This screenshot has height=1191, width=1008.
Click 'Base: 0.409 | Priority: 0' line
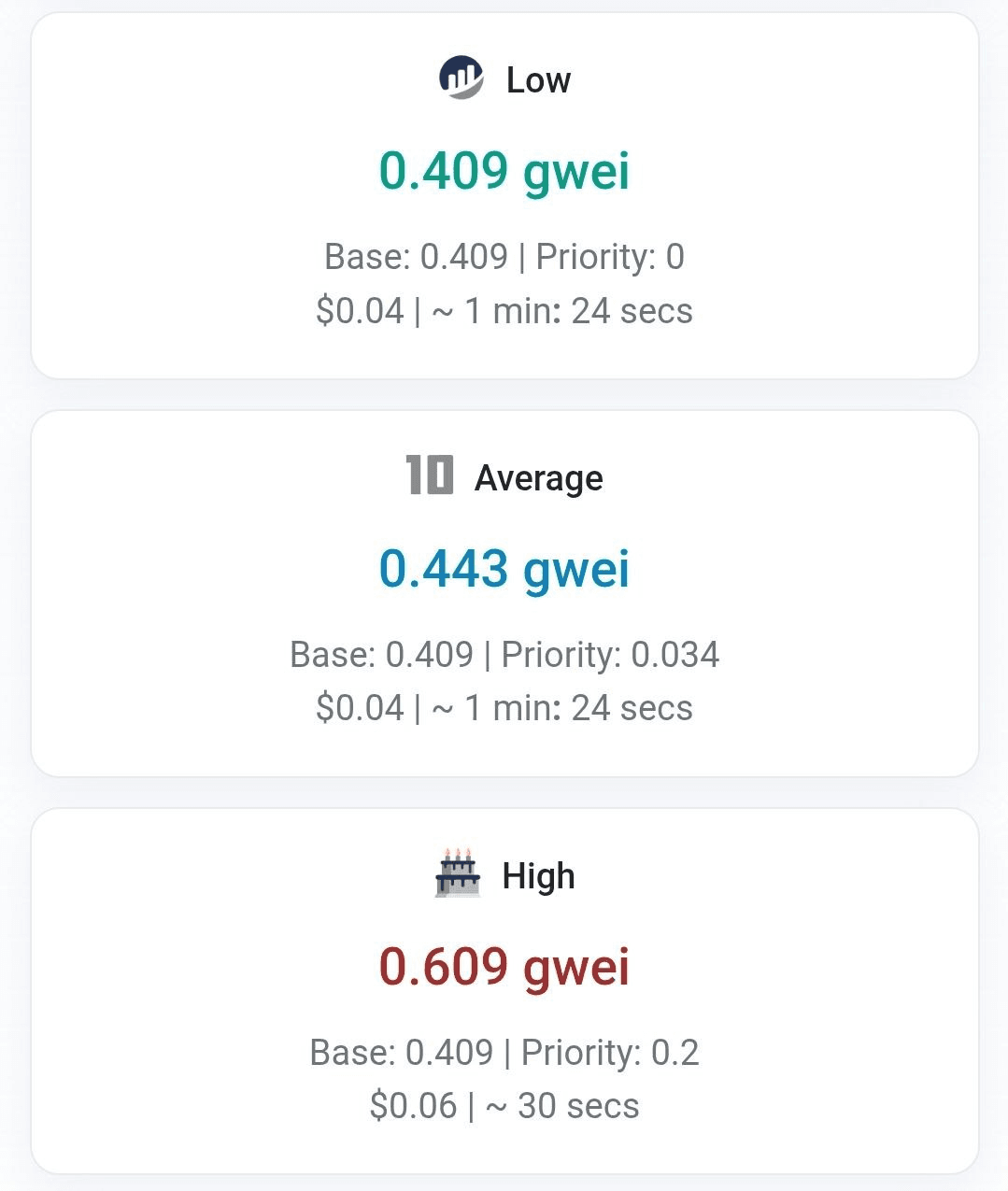[x=504, y=257]
